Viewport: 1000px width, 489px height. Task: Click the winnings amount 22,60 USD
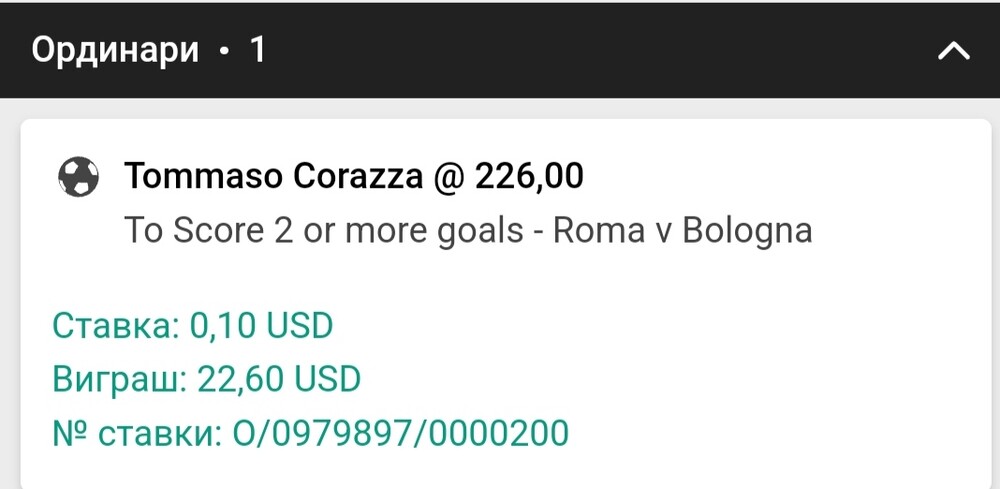(x=279, y=379)
